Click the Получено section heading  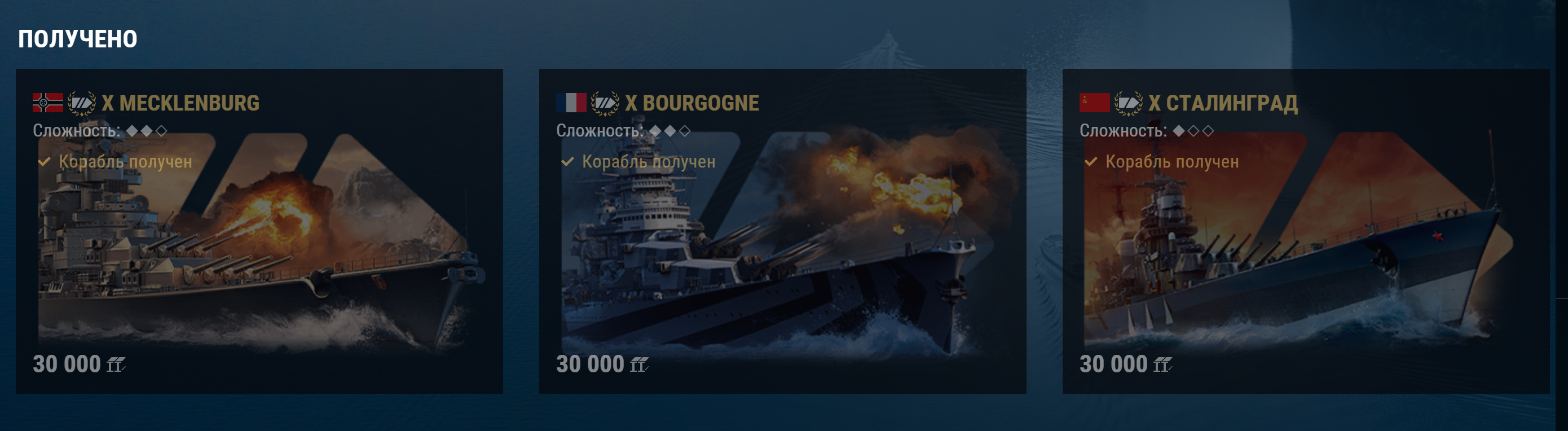coord(78,39)
